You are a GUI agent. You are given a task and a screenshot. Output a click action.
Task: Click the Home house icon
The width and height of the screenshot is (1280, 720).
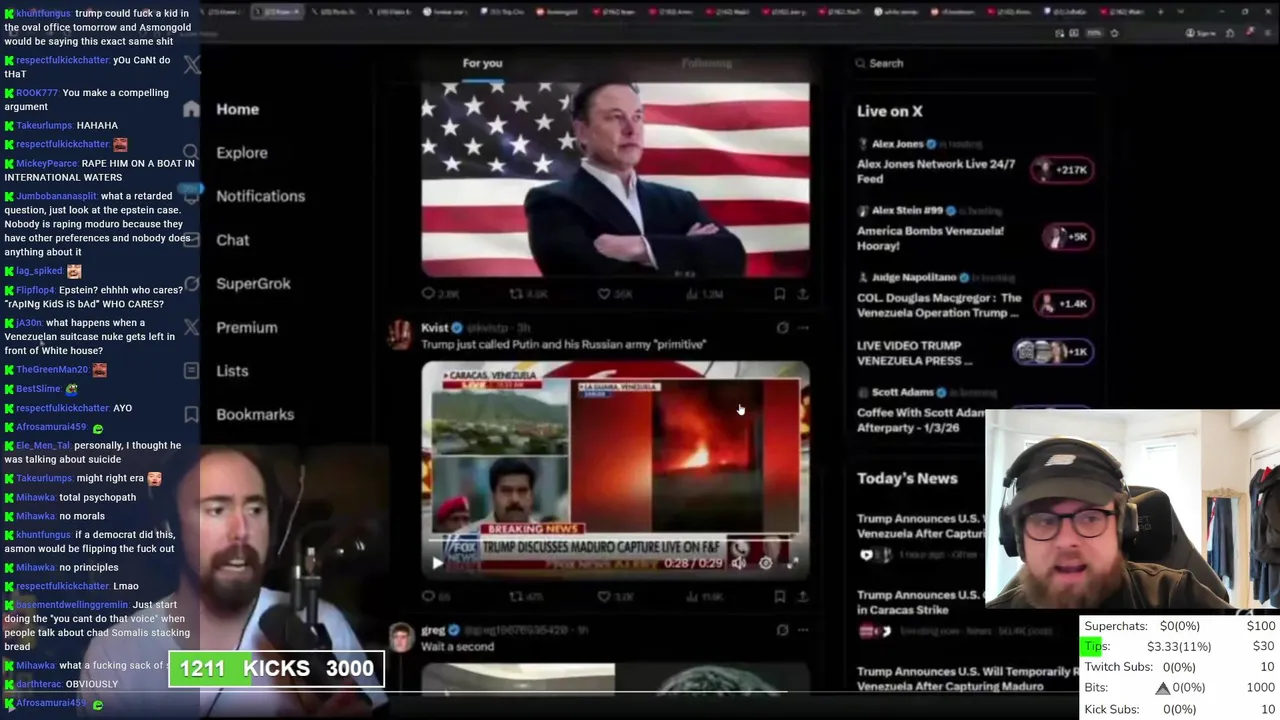point(192,109)
